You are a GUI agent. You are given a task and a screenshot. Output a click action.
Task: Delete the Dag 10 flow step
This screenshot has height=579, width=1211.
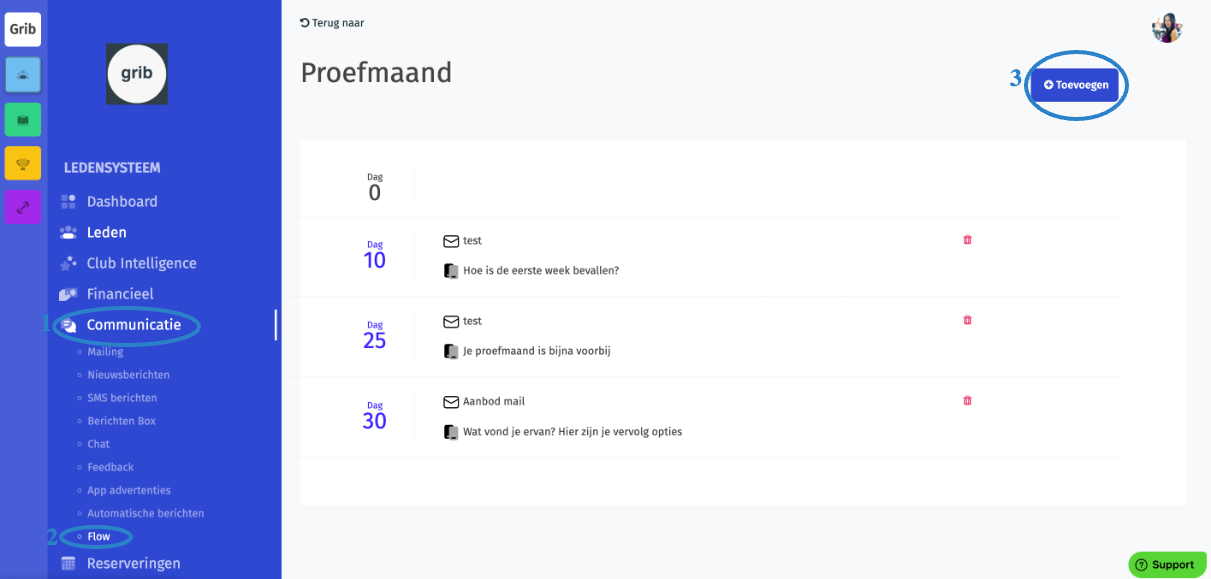coord(967,240)
